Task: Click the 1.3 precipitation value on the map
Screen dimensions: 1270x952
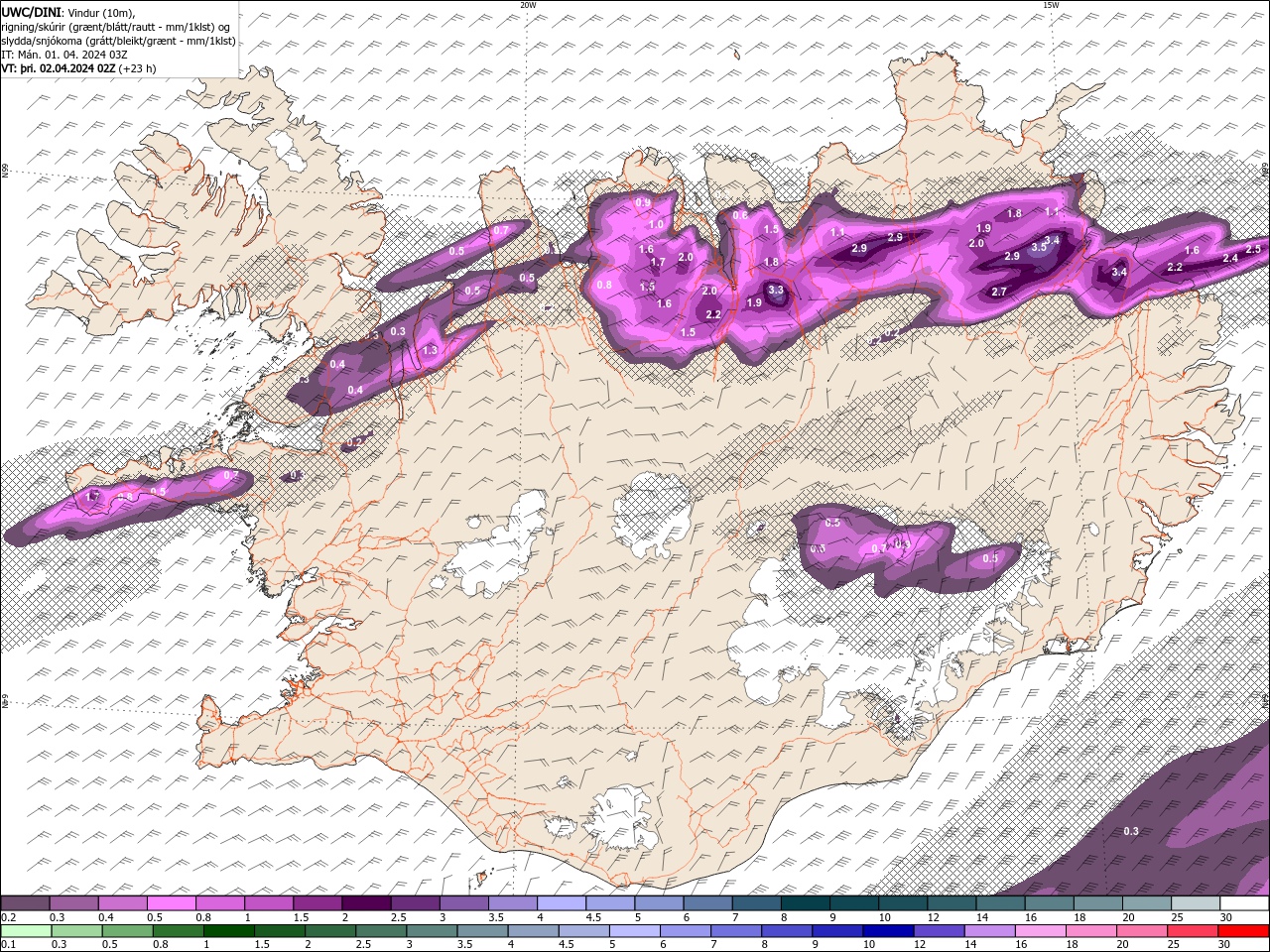Action: [x=430, y=351]
